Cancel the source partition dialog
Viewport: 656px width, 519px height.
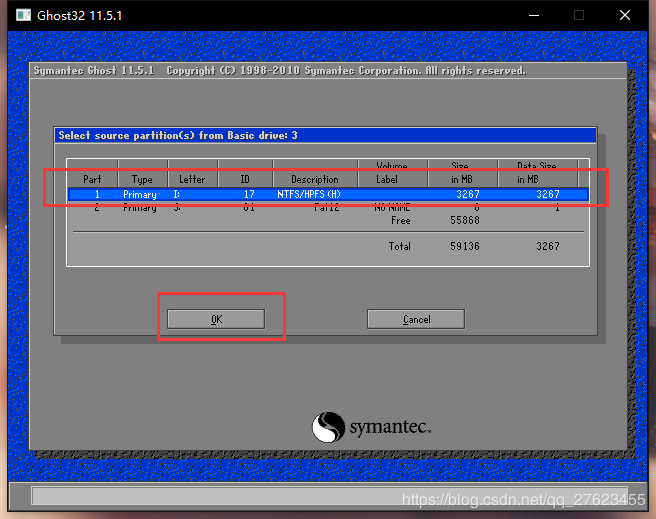[x=416, y=319]
